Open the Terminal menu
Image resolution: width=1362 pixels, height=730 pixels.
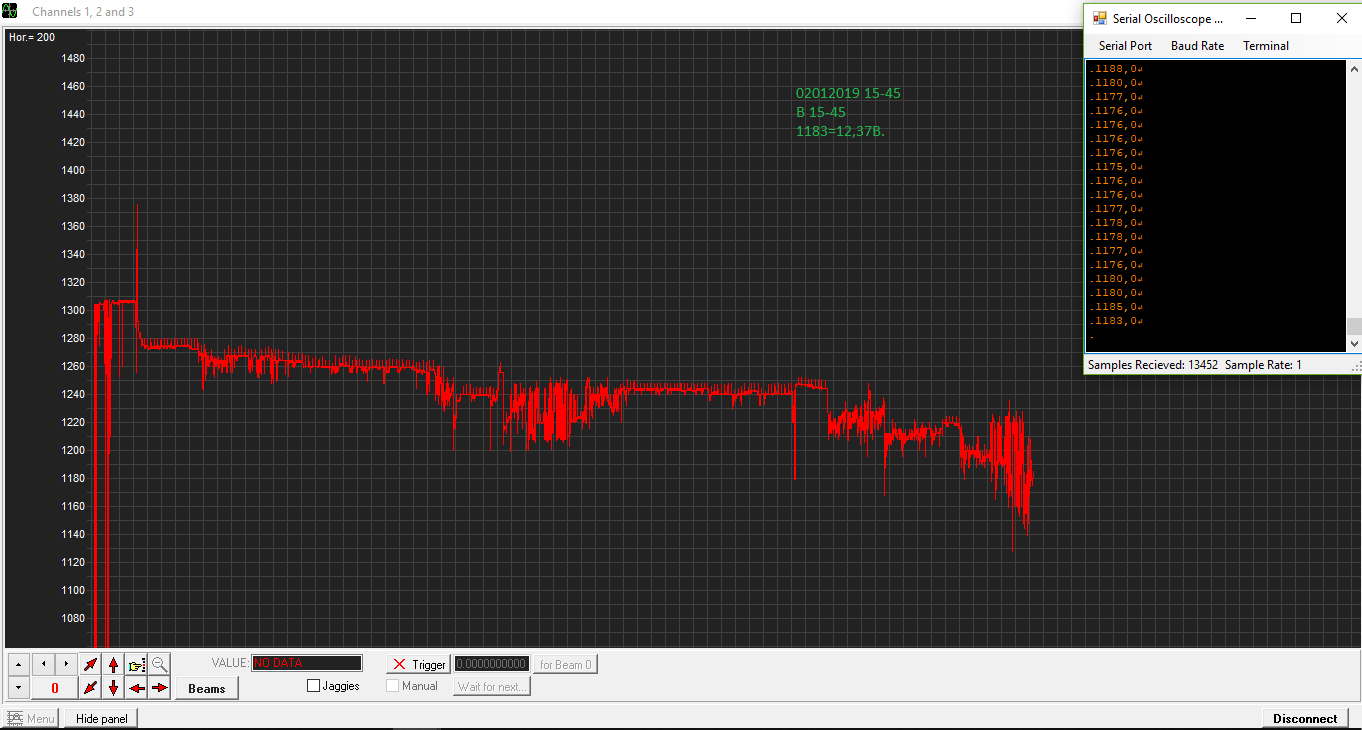1265,46
